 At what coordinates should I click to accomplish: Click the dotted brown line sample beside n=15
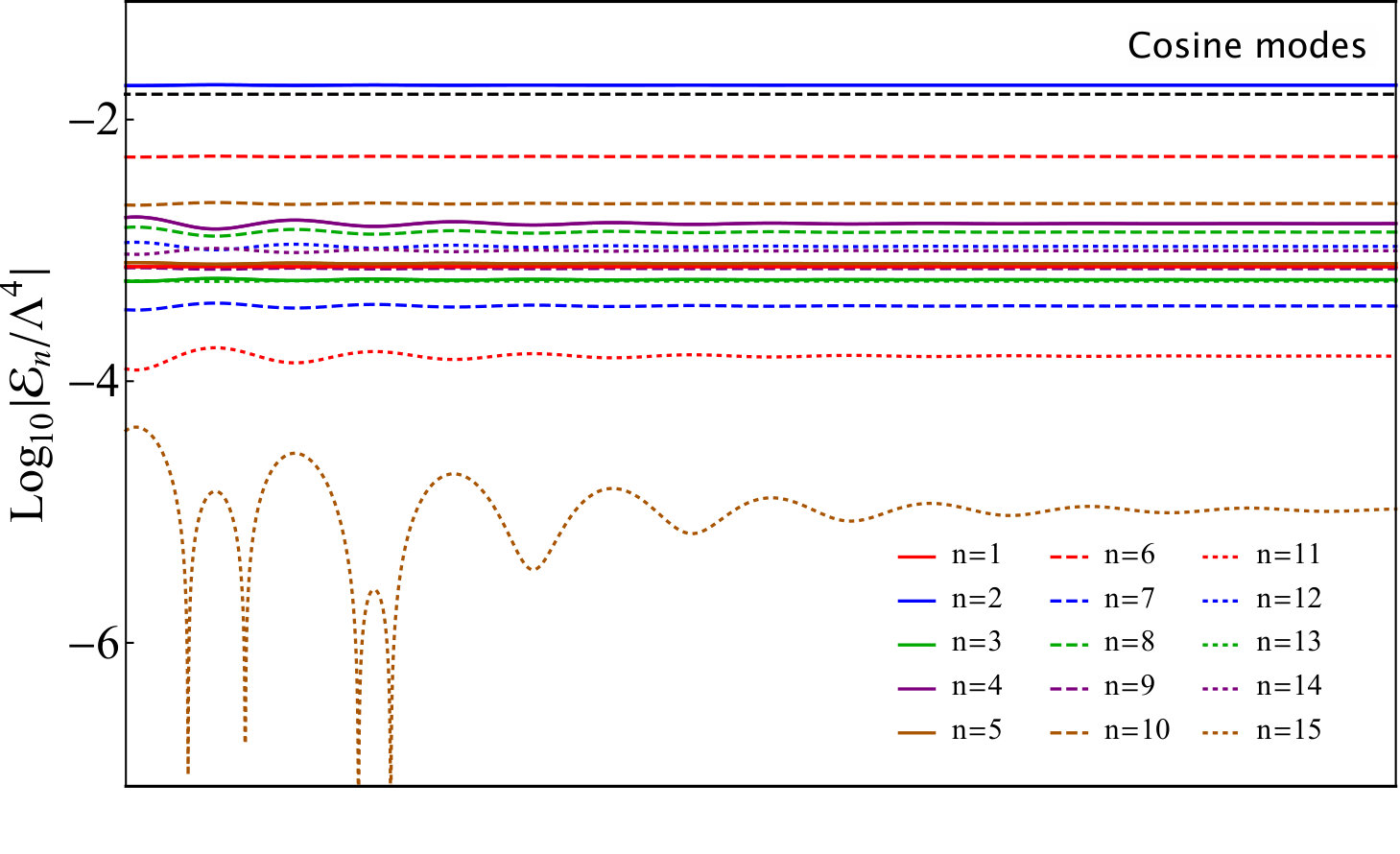[x=1222, y=732]
